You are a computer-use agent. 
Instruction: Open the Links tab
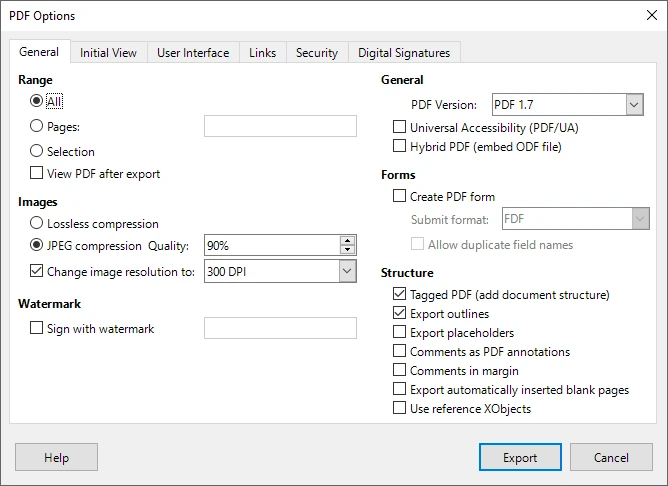tap(262, 52)
